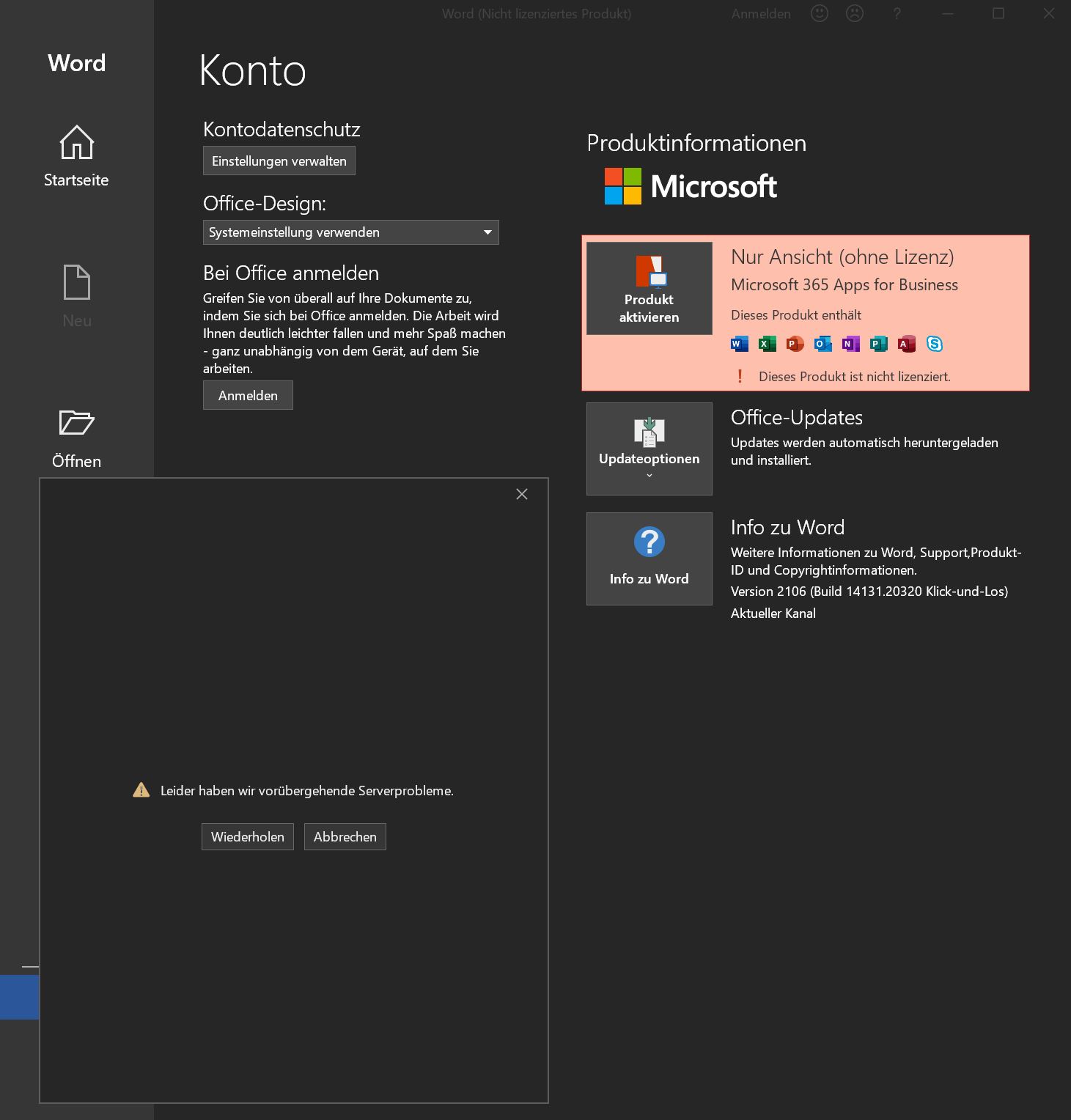Click the Word app icon in product list

click(740, 344)
